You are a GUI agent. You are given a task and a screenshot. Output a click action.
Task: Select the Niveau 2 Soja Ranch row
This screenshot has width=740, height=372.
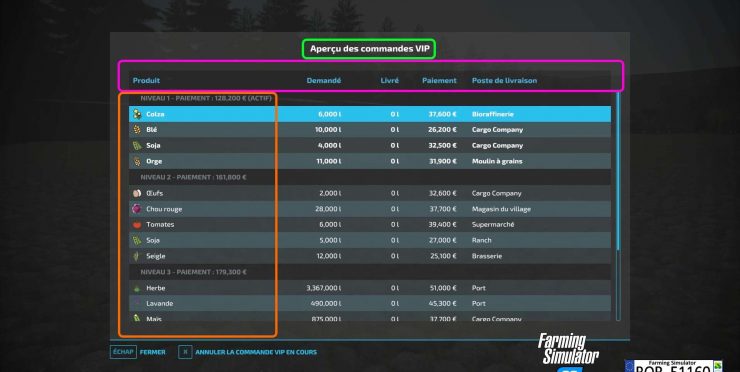point(370,240)
